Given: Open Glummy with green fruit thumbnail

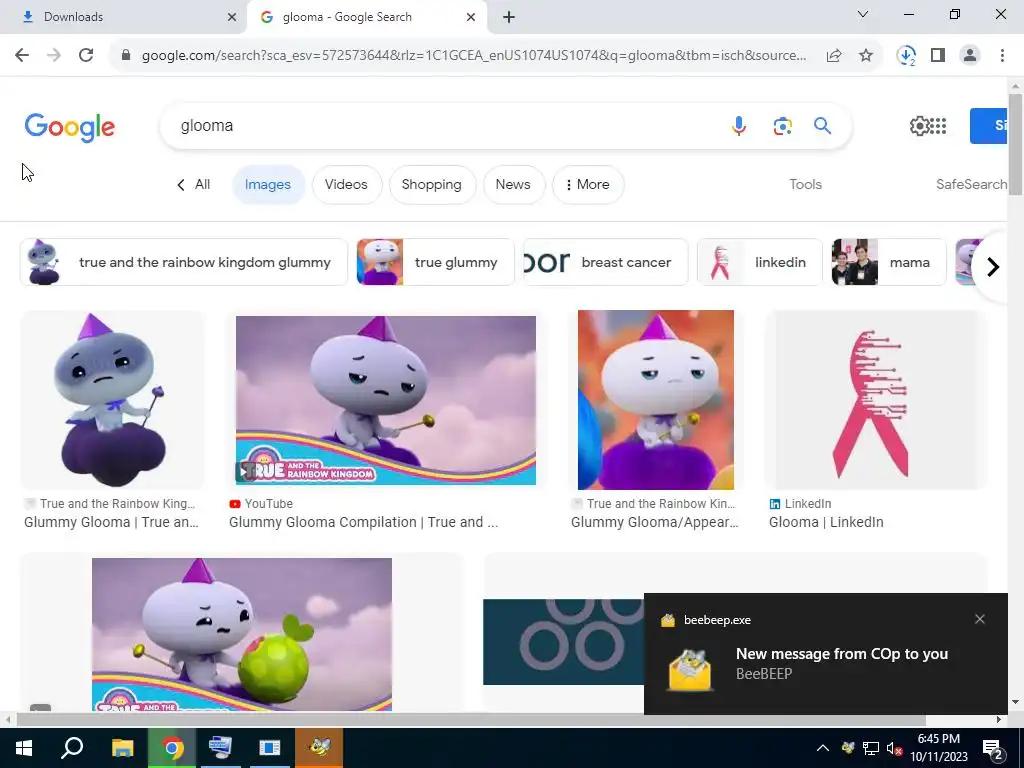Looking at the screenshot, I should [x=242, y=634].
